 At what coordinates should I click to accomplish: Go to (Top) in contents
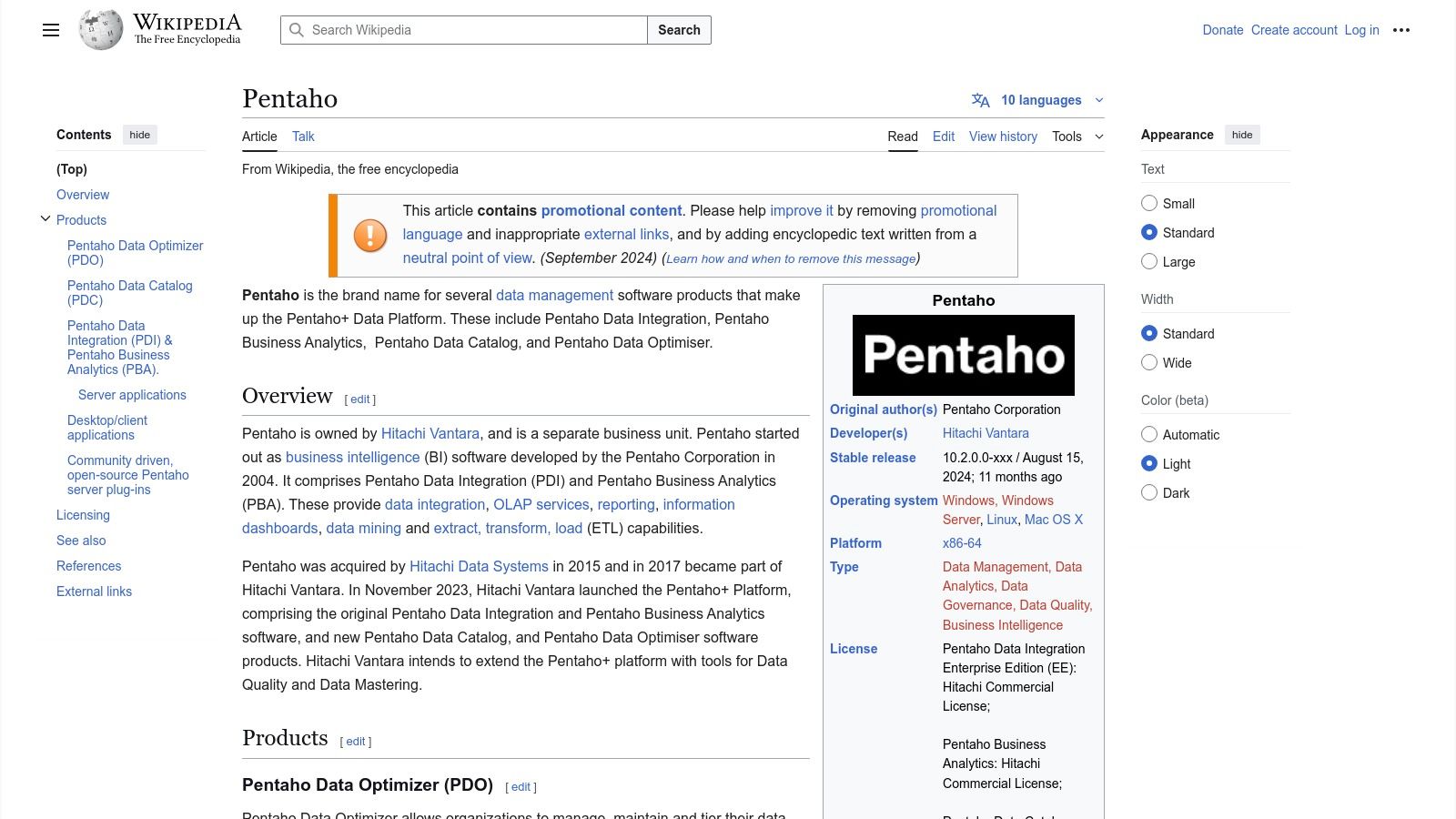(72, 169)
